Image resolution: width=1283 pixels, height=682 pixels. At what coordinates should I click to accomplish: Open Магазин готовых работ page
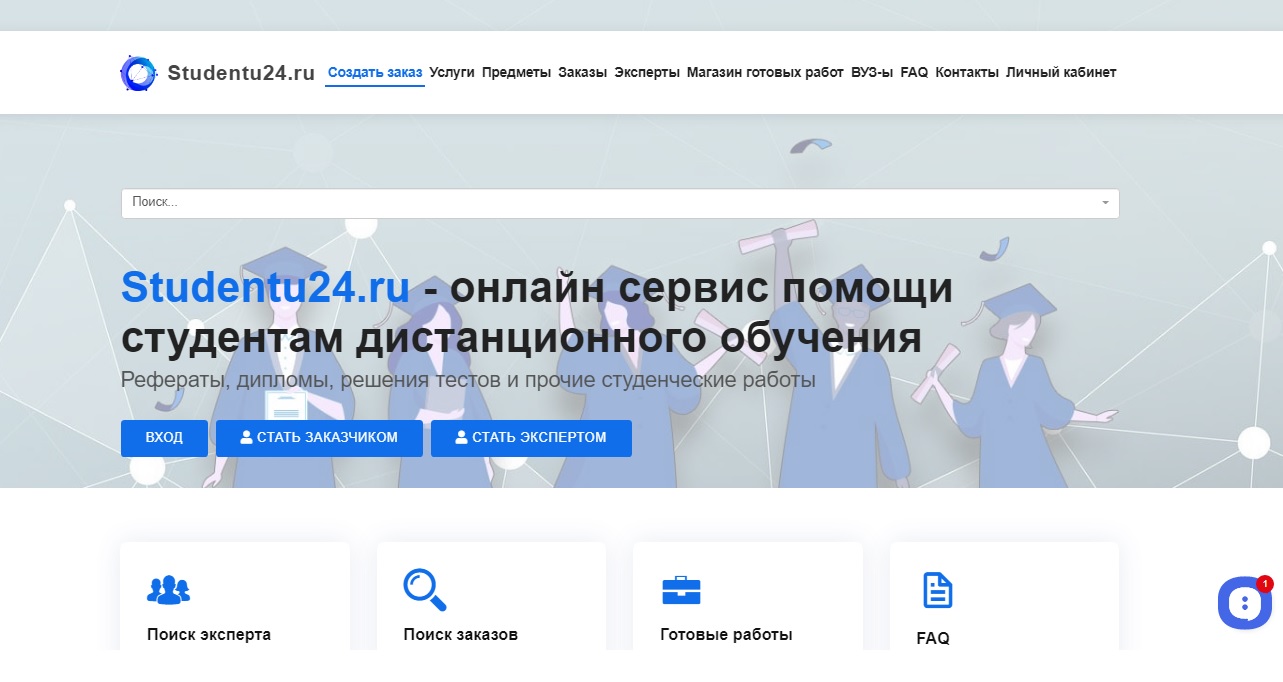pos(765,73)
